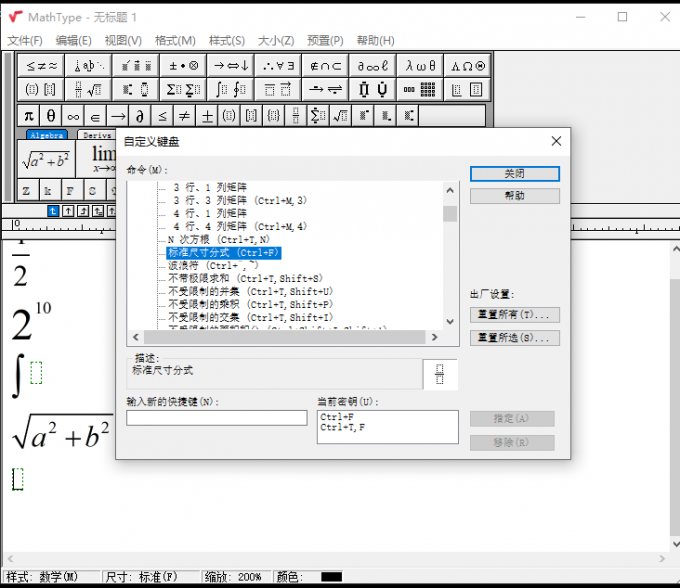Switch to the Derivs tab

[97, 135]
